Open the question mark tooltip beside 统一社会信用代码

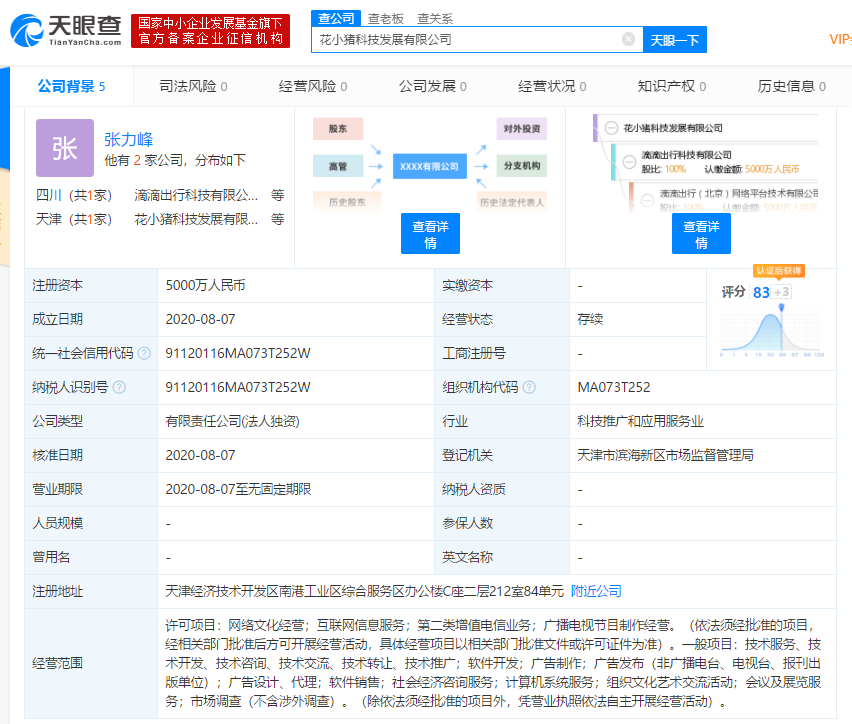click(143, 354)
